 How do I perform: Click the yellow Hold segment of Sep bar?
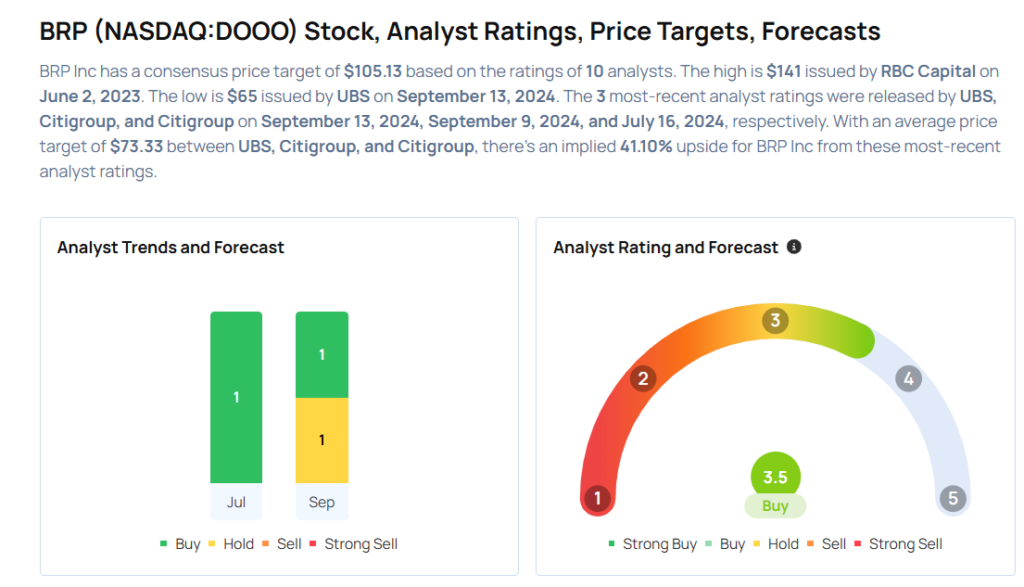pyautogui.click(x=322, y=440)
